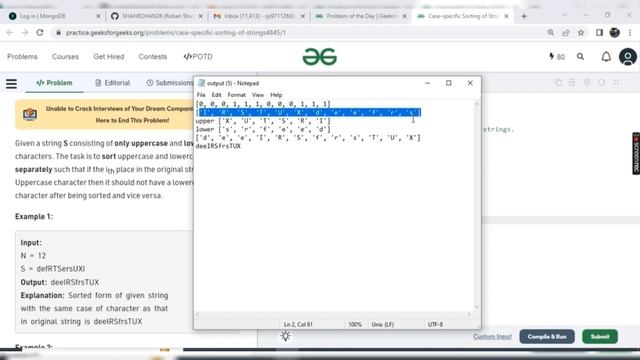Click the Notepad vertical scrollbar
This screenshot has width=640, height=360.
pyautogui.click(x=476, y=205)
